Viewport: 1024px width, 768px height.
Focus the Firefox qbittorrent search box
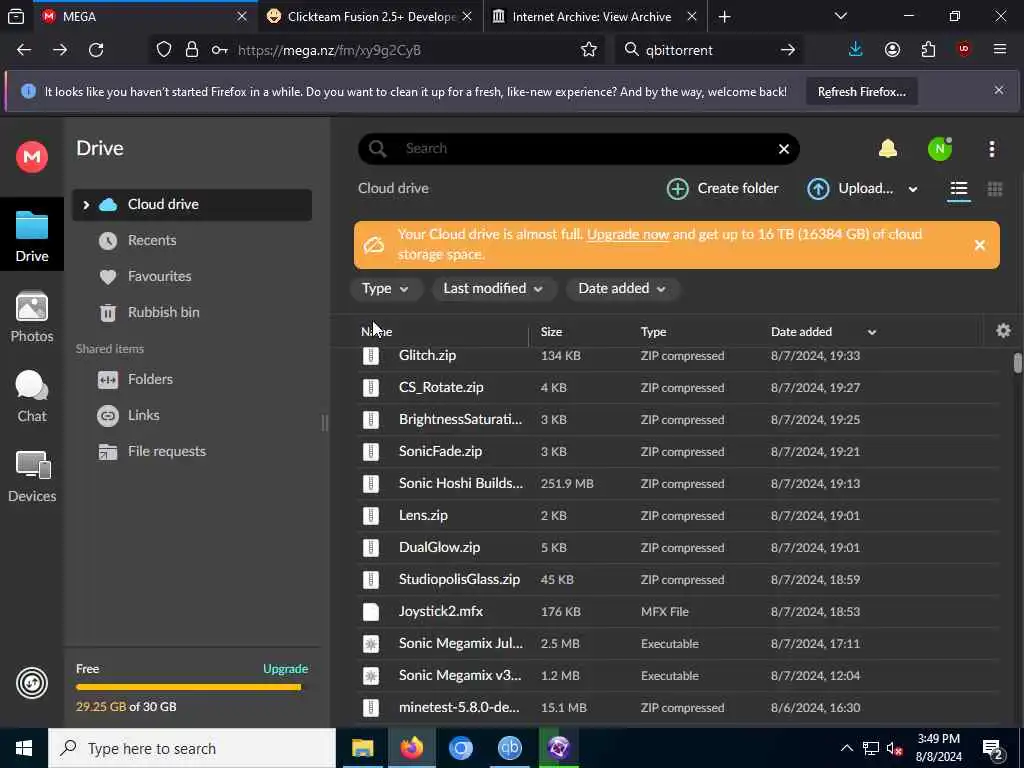pyautogui.click(x=709, y=50)
